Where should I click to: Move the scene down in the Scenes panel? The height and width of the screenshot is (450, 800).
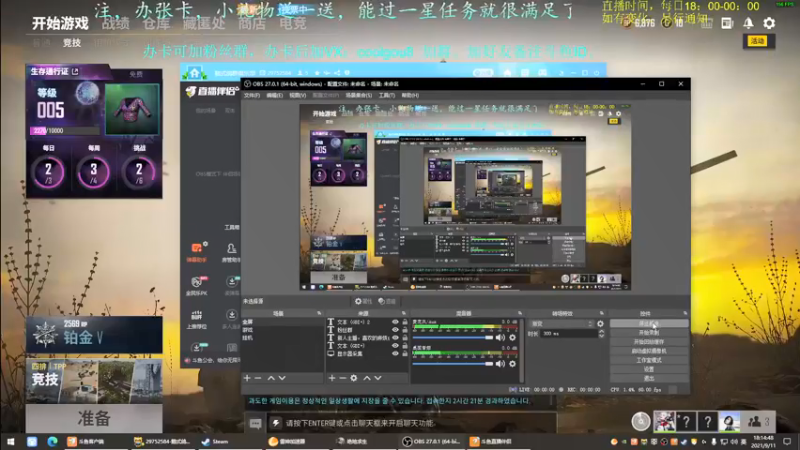tap(282, 378)
